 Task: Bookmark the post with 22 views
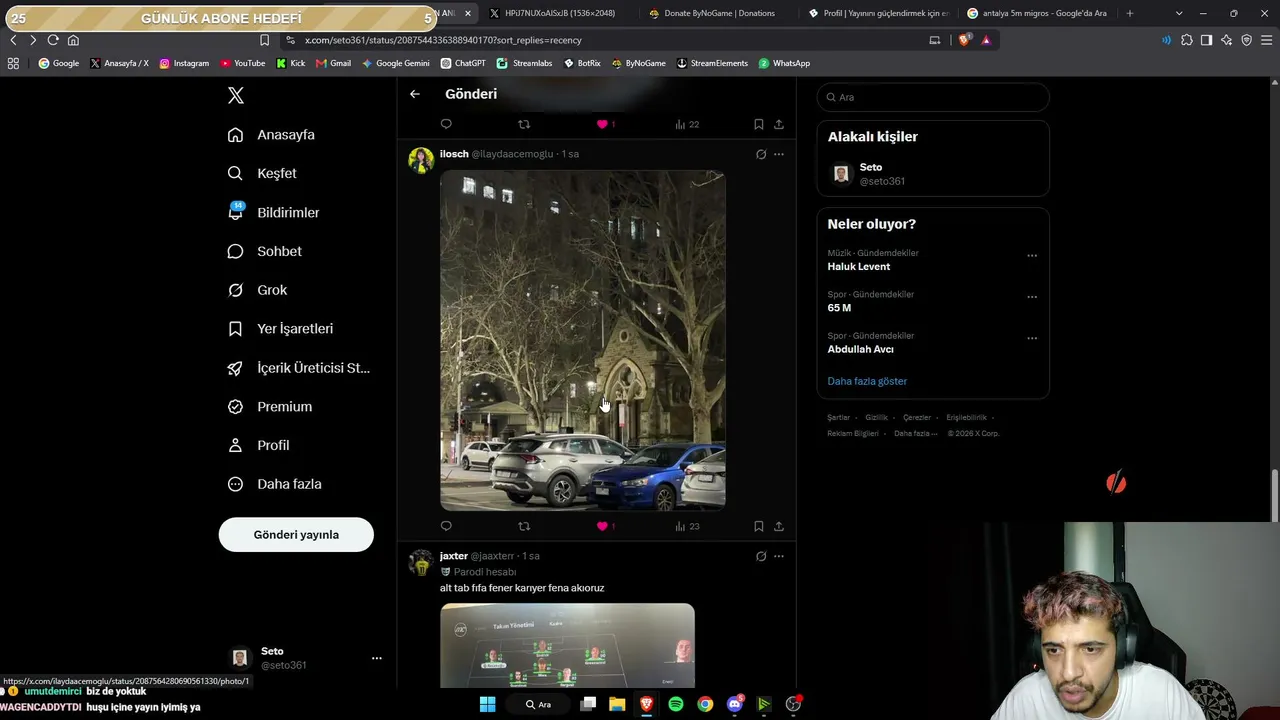tap(759, 124)
